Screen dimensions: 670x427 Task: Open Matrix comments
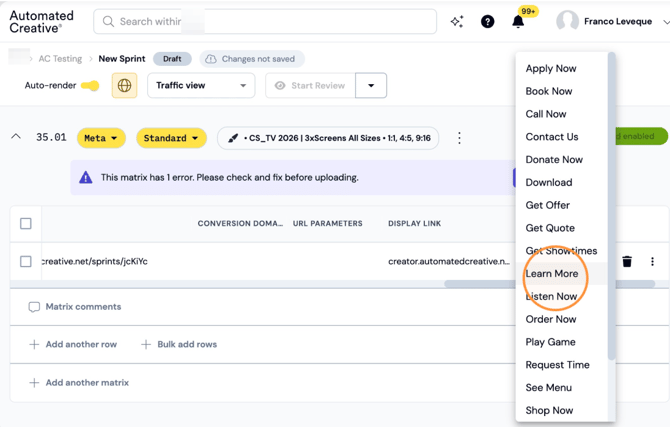point(75,307)
